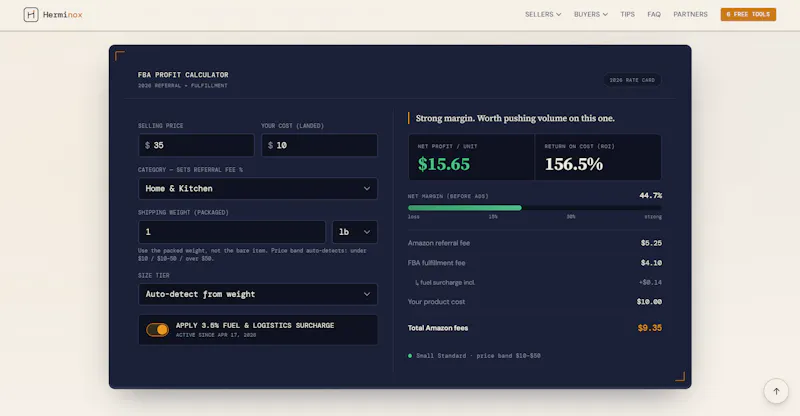This screenshot has width=800, height=416.
Task: Open the Buyers menu
Action: click(591, 14)
